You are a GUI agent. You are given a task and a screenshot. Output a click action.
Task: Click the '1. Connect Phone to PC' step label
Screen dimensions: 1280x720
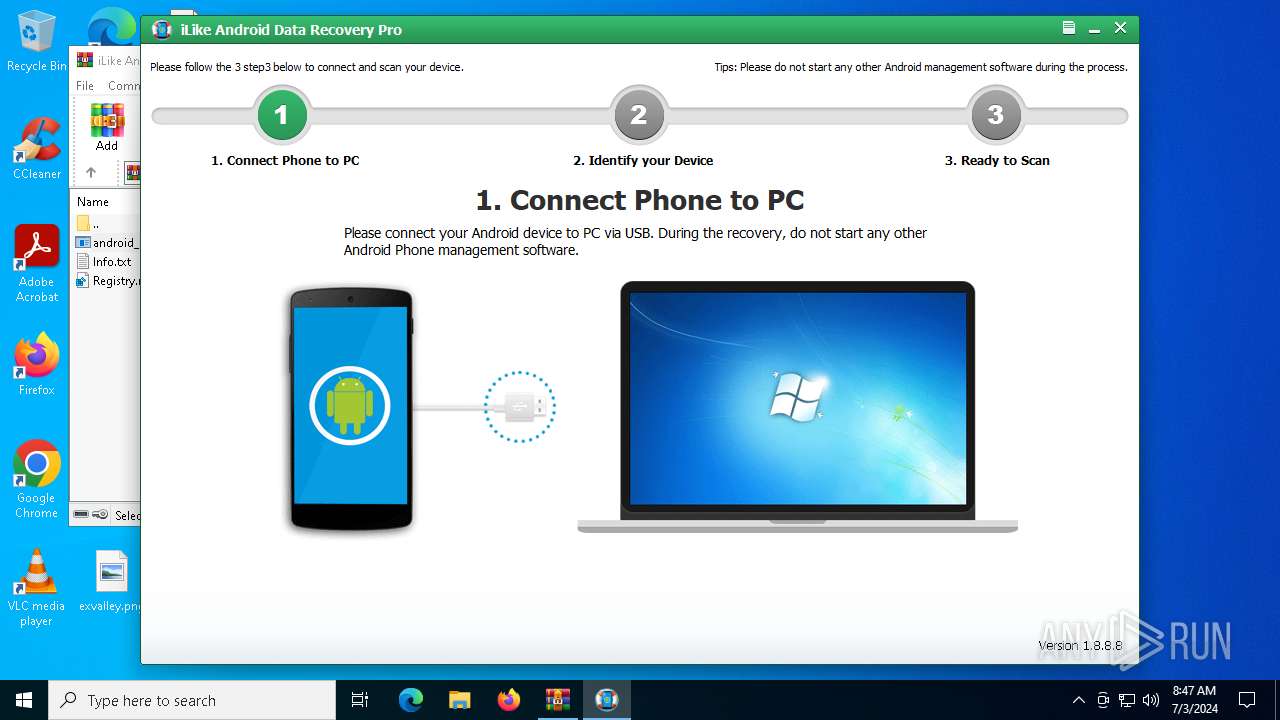(285, 160)
